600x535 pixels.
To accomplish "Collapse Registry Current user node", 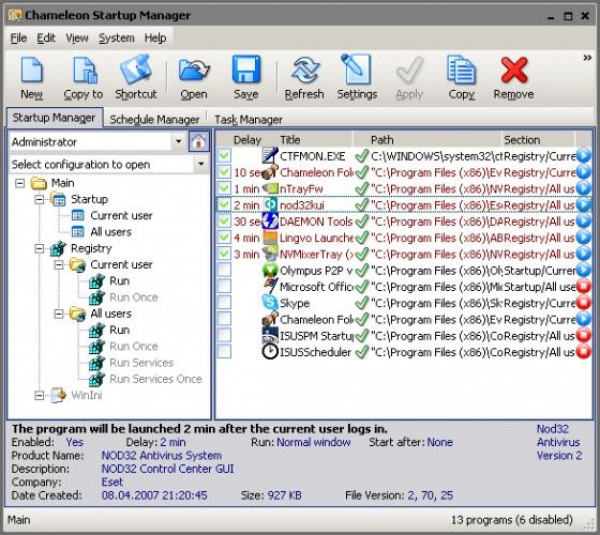I will click(59, 264).
